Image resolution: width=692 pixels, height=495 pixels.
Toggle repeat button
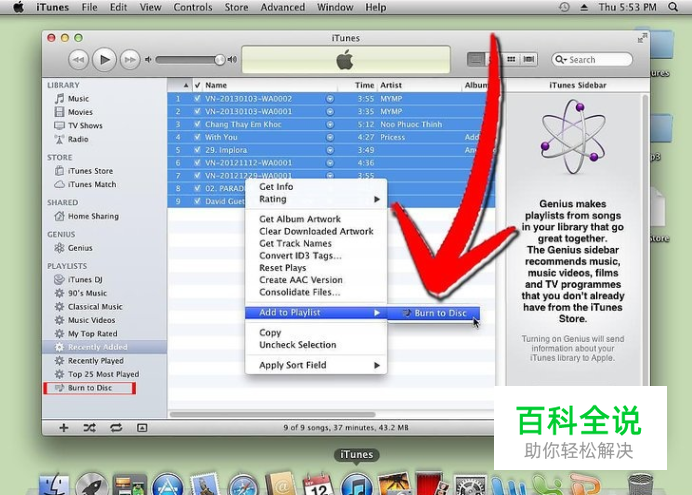(x=116, y=428)
